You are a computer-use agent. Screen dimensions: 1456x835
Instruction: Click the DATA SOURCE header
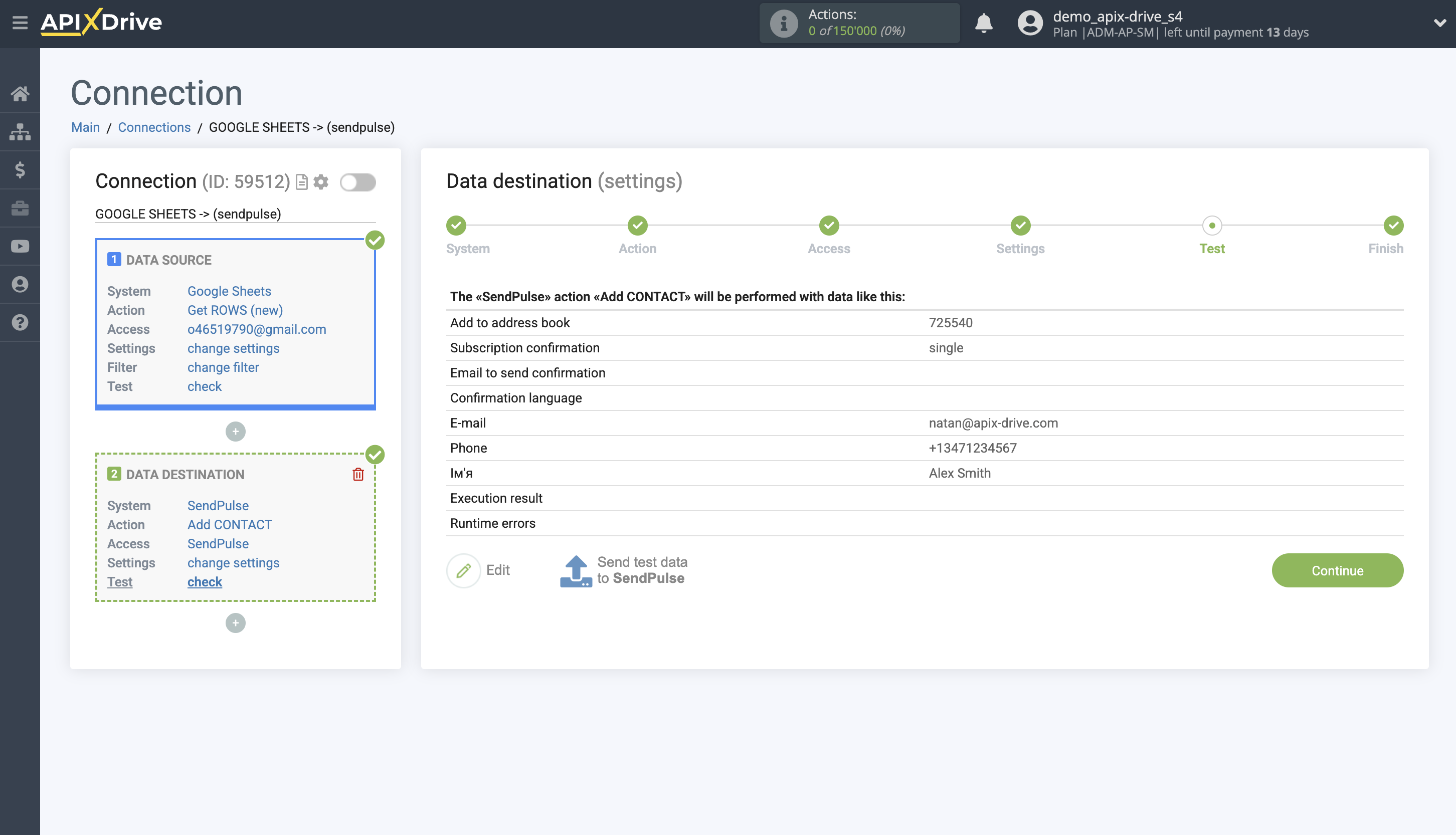pyautogui.click(x=168, y=260)
